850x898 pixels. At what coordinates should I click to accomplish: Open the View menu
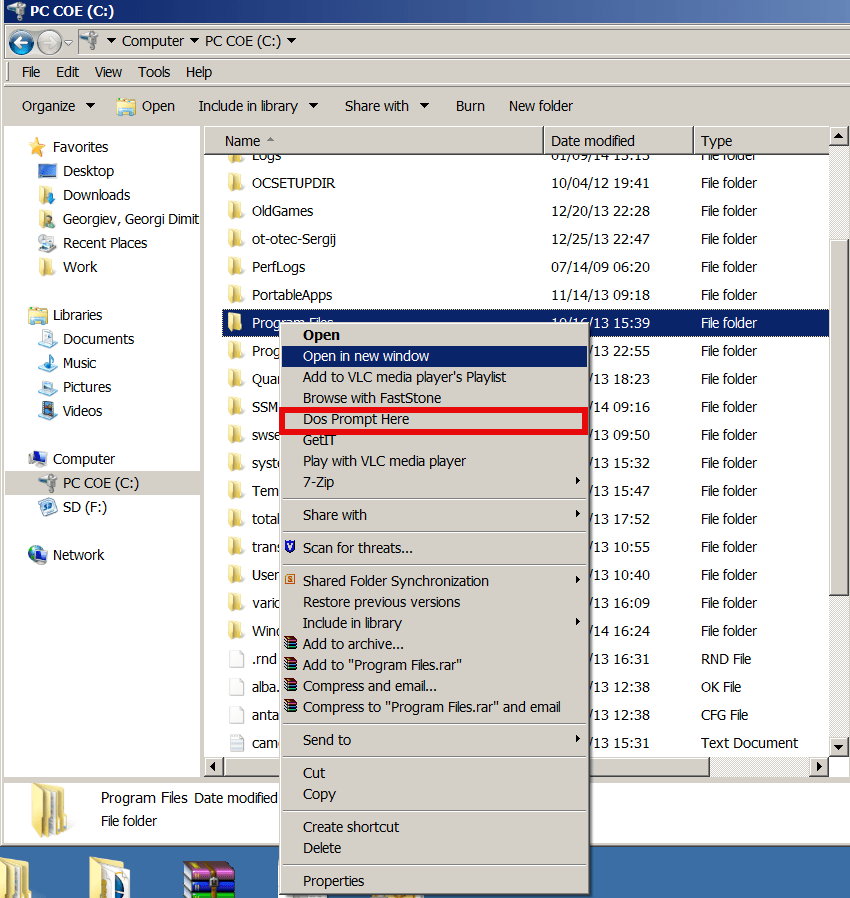coord(108,72)
